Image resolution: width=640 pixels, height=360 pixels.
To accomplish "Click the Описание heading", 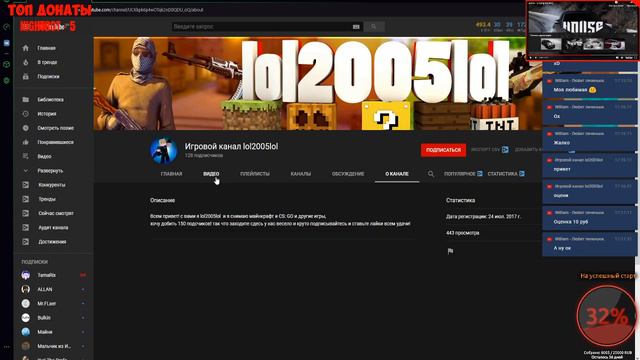I will pyautogui.click(x=162, y=200).
